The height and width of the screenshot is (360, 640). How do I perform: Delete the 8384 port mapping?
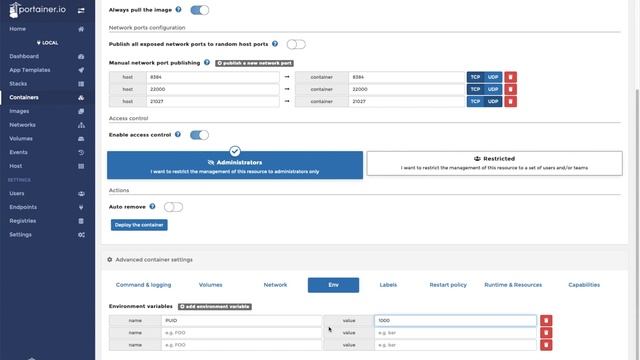(x=511, y=77)
